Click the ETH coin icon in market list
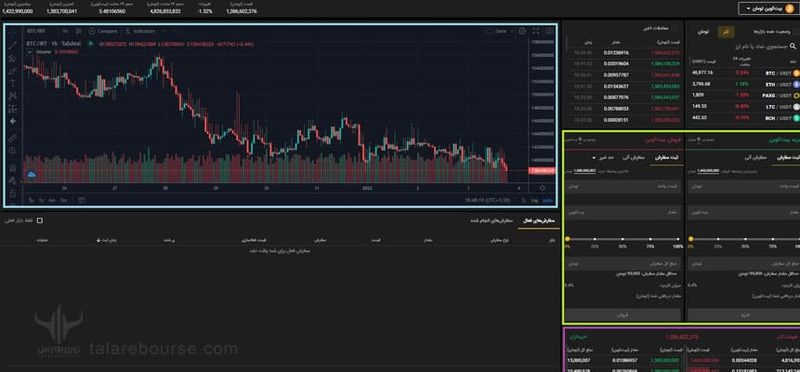Viewport: 800px width, 372px height. [x=796, y=84]
